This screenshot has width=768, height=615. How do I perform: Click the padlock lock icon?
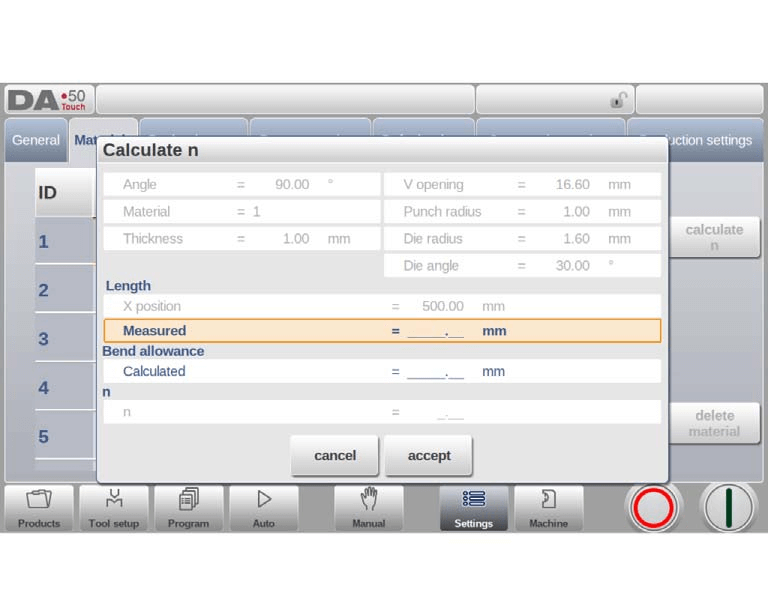[619, 100]
